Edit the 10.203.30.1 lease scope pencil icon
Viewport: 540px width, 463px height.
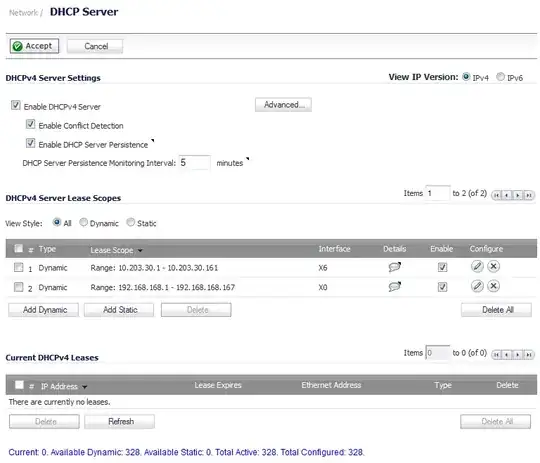click(477, 267)
